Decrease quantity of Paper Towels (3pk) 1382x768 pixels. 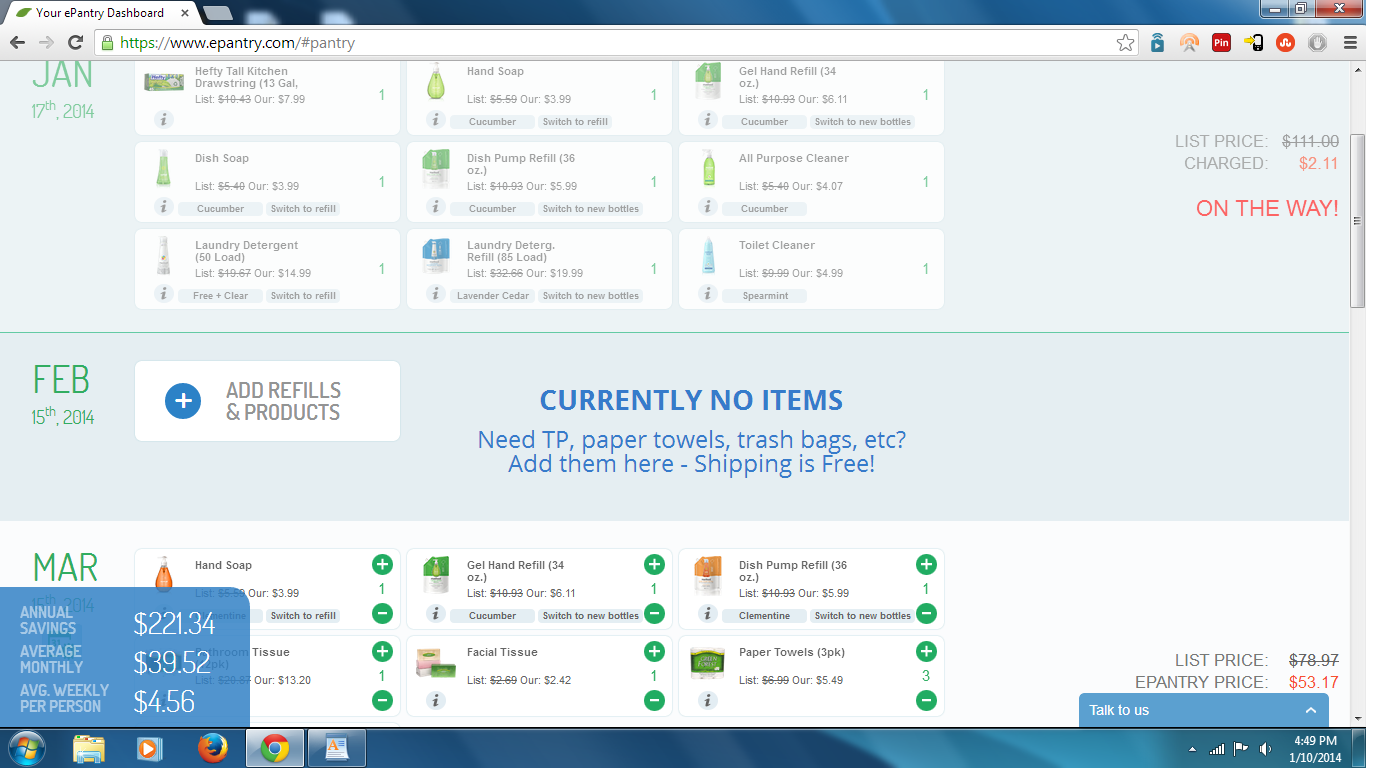point(926,700)
